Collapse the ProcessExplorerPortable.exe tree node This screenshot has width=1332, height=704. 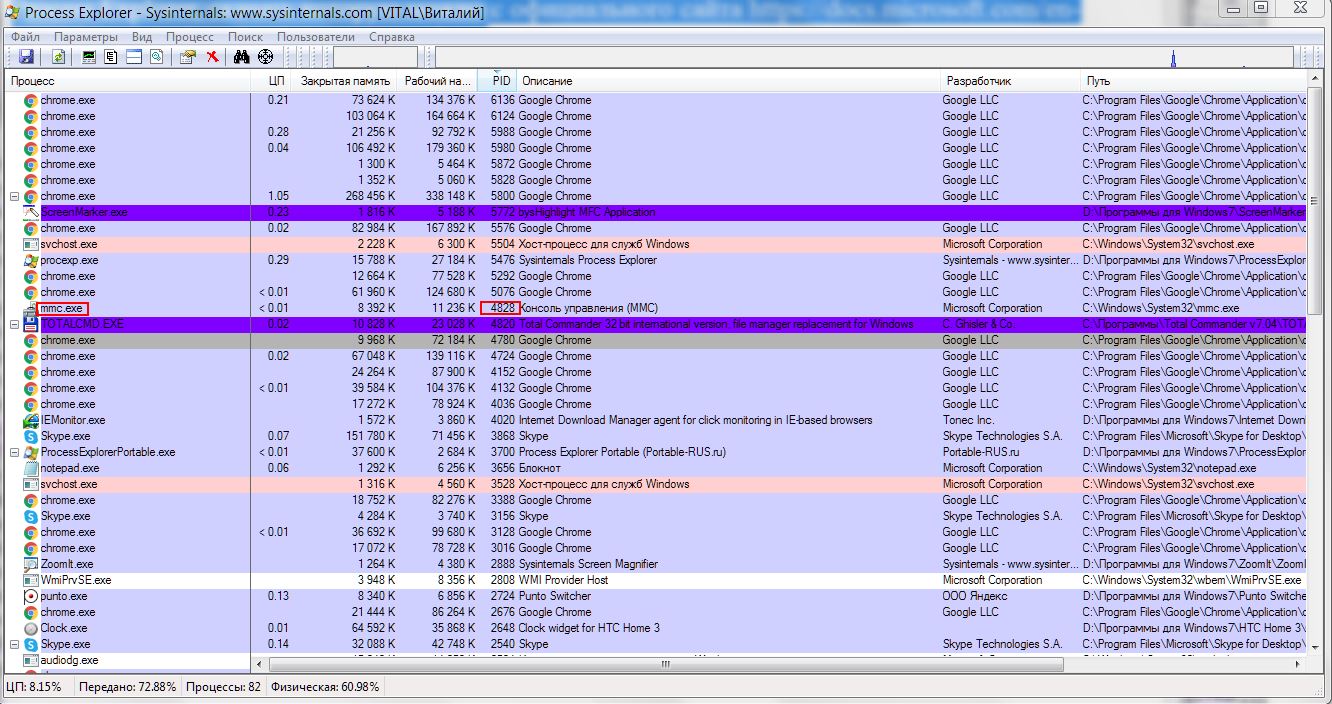point(15,452)
